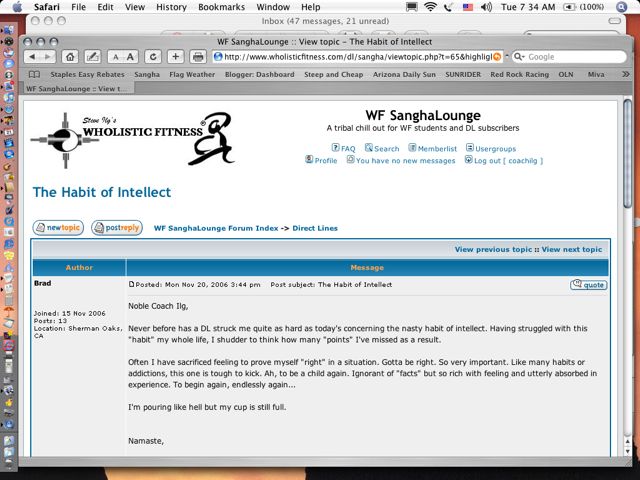Image resolution: width=640 pixels, height=480 pixels.
Task: Open the Bookmarks menu in menu bar
Action: [221, 7]
